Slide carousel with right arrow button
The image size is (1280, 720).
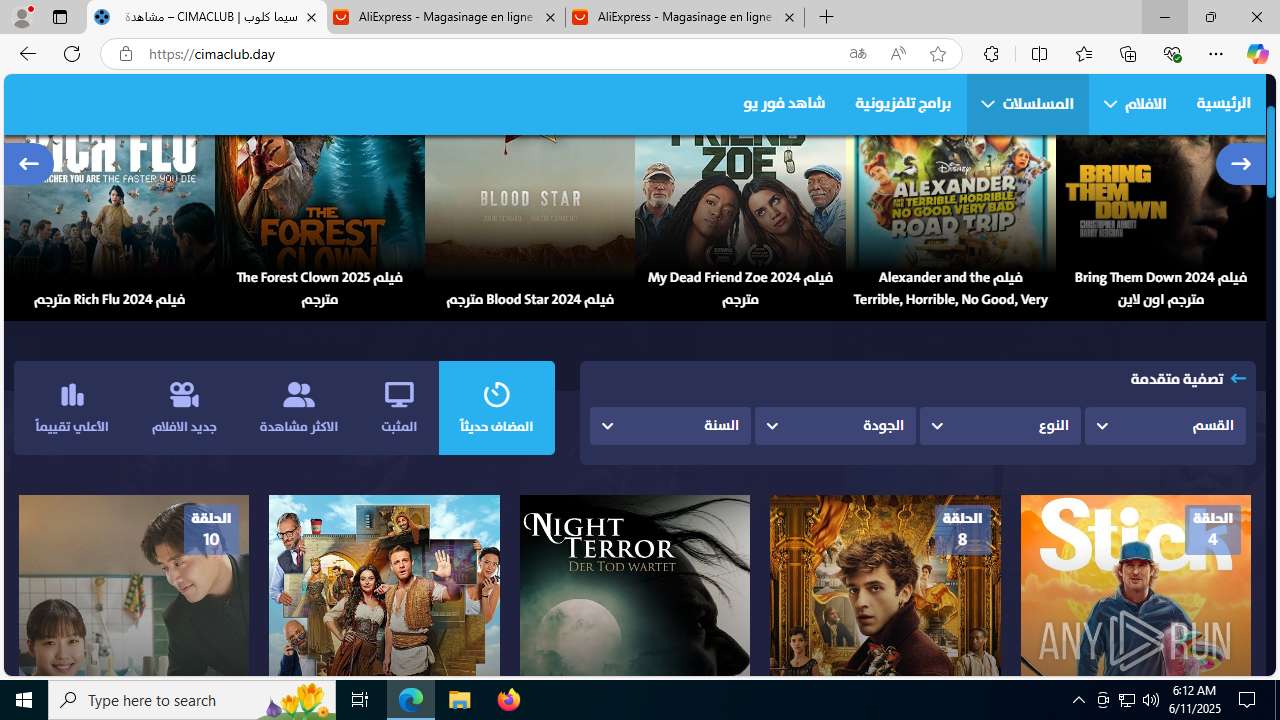tap(1240, 164)
